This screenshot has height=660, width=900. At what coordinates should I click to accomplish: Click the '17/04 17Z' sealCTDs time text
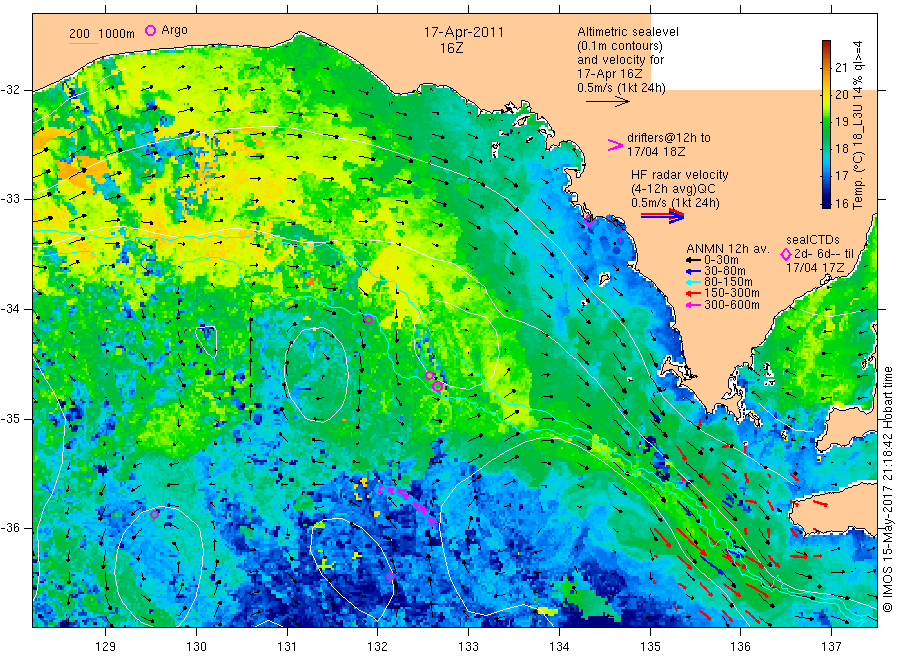coord(815,268)
